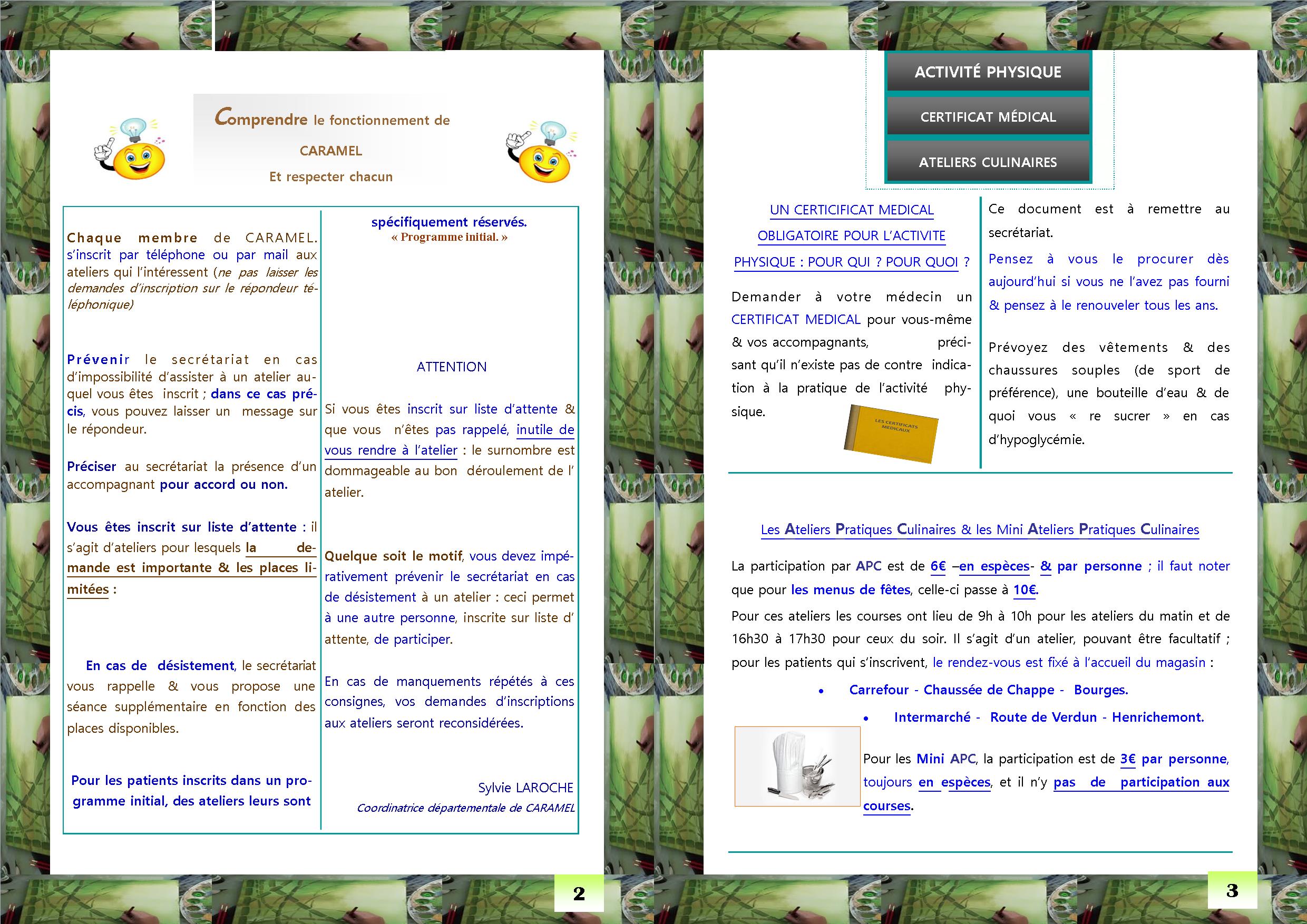Click 'les menus de fêtes' text
The height and width of the screenshot is (924, 1307).
pyautogui.click(x=851, y=590)
